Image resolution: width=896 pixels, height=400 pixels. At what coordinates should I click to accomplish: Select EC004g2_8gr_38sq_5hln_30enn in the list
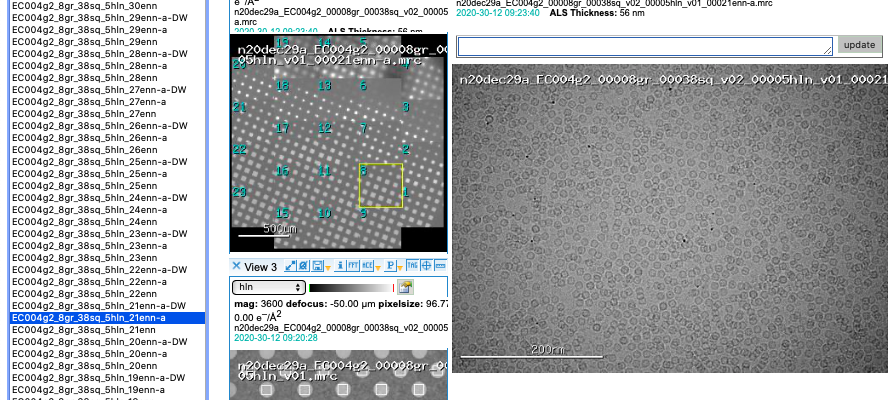tap(107, 6)
